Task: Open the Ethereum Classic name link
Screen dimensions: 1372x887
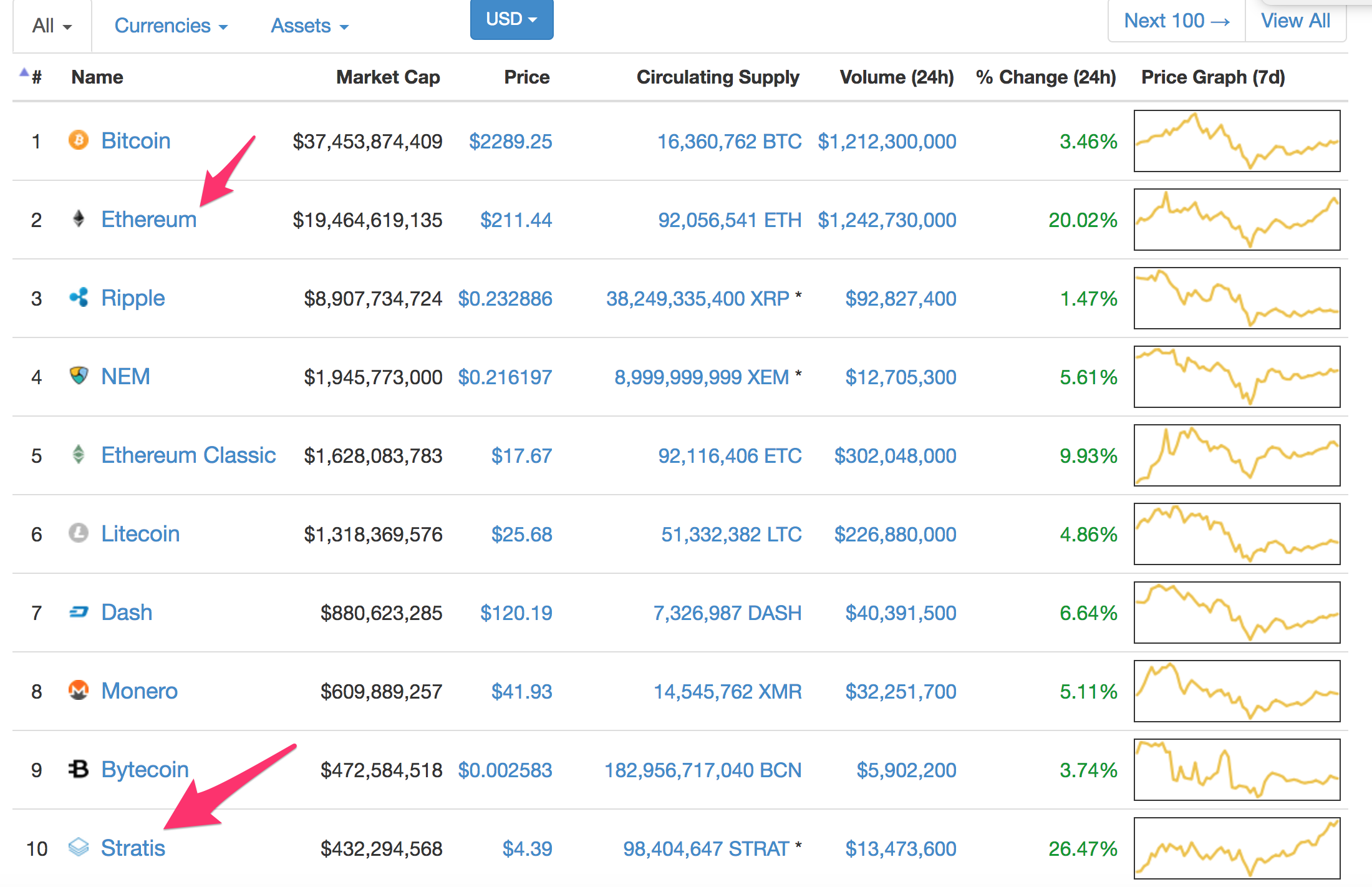Action: tap(188, 455)
